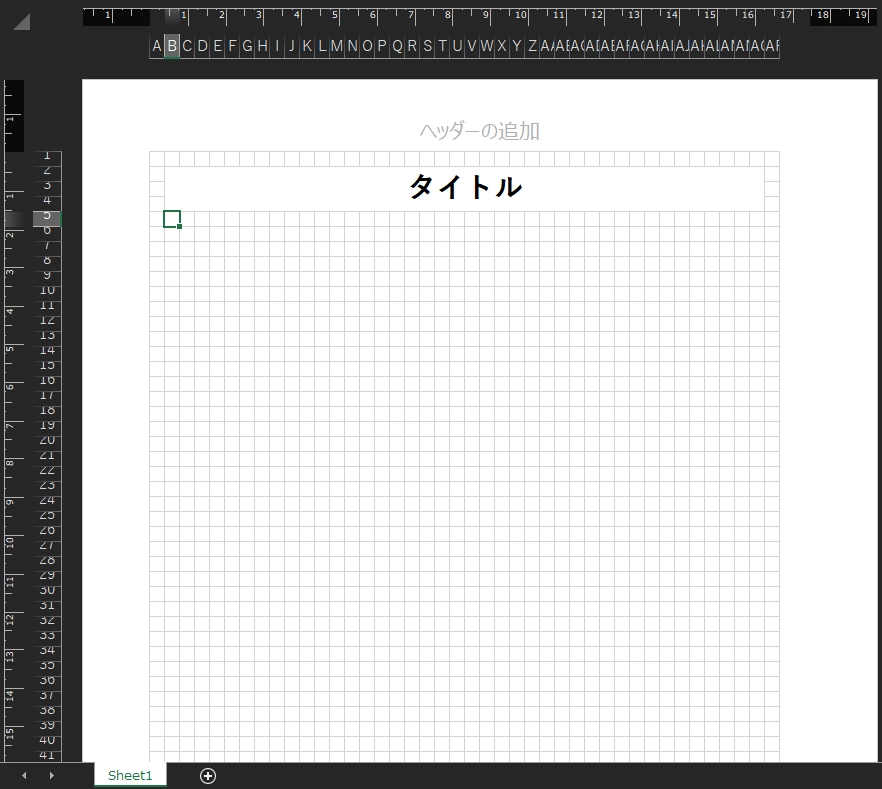Select the merged タイトル title cell
The image size is (882, 789).
(x=464, y=187)
